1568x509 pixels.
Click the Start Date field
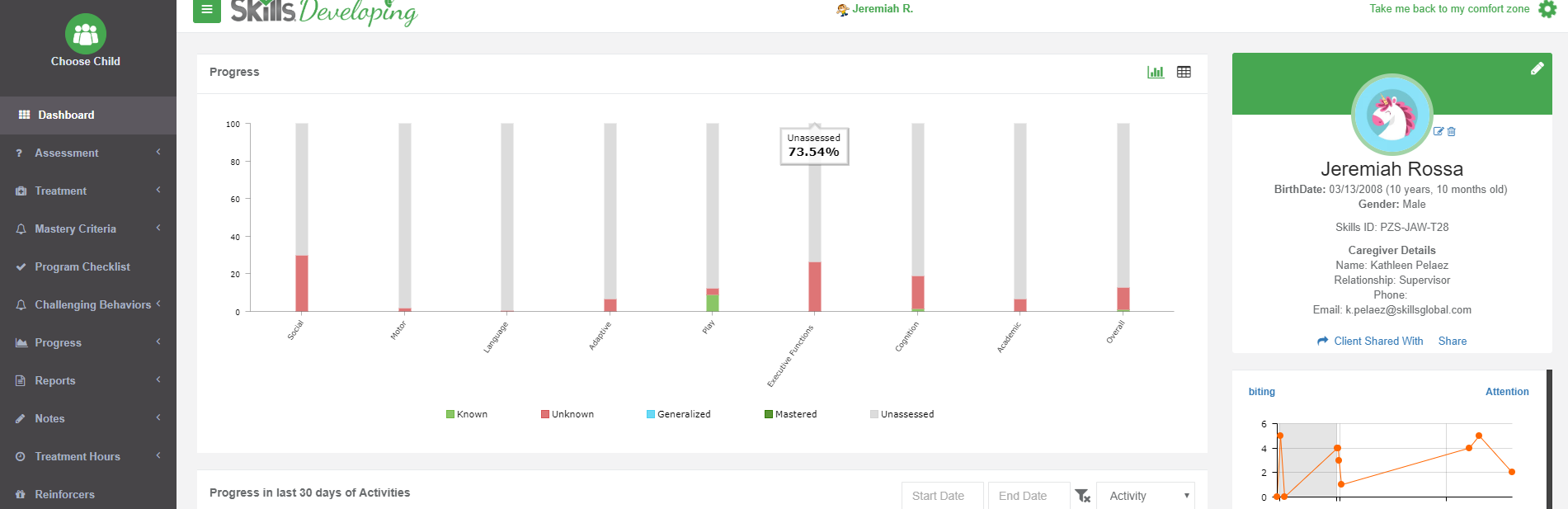pos(942,496)
